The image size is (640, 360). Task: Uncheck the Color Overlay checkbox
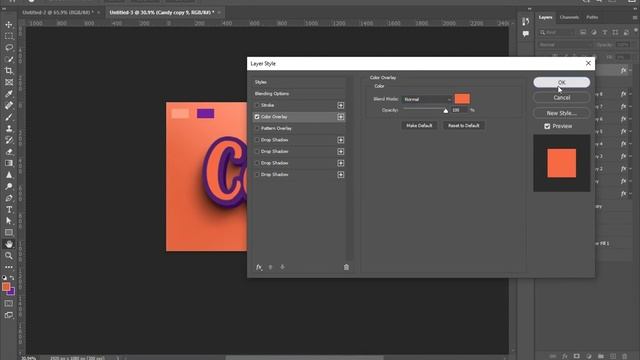pyautogui.click(x=257, y=117)
